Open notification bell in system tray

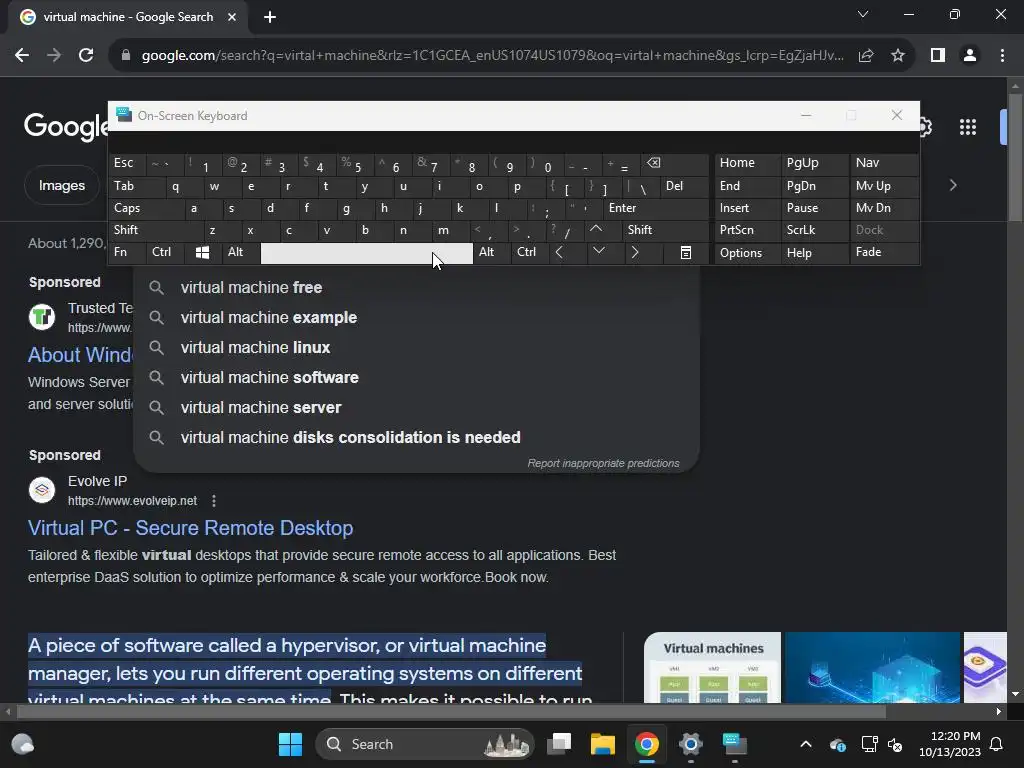[x=997, y=744]
